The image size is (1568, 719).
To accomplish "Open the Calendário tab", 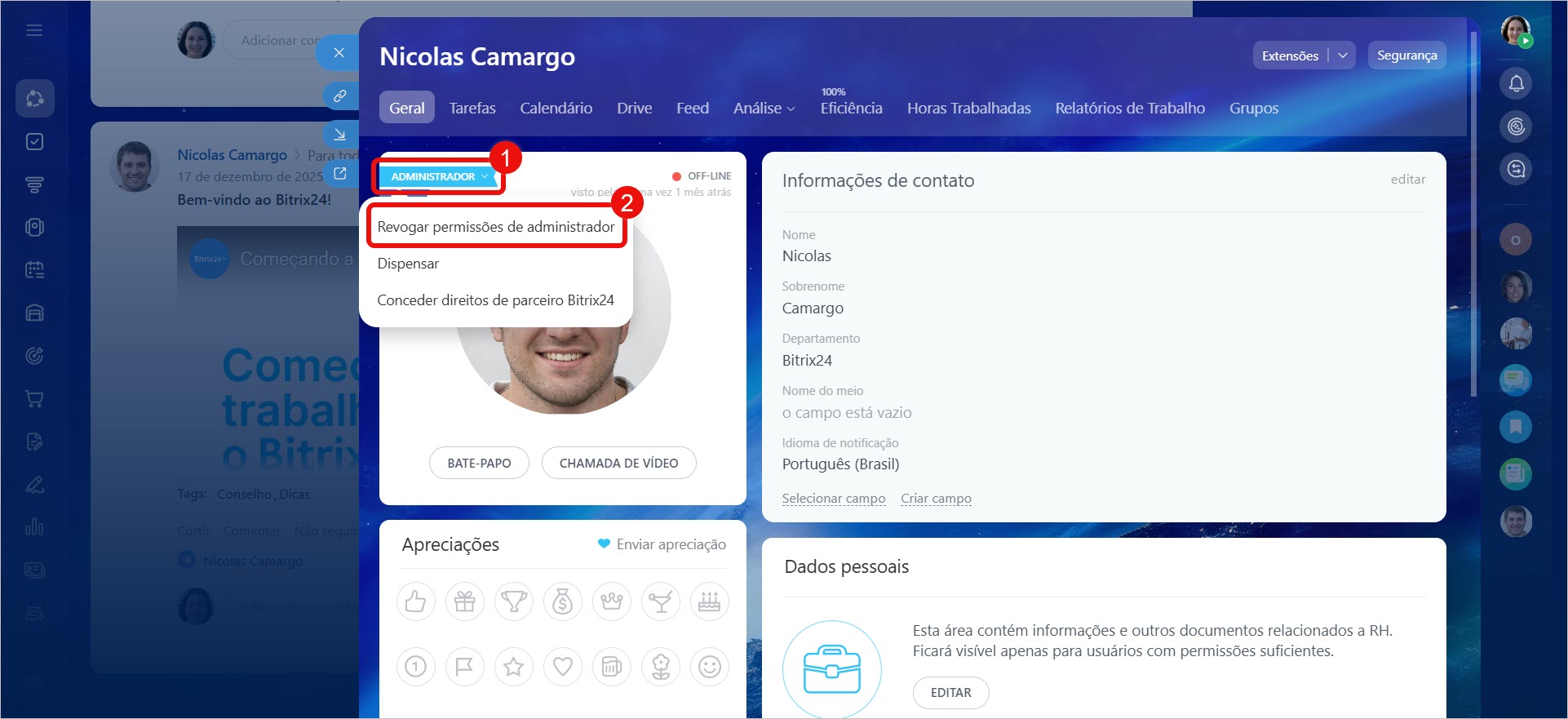I will click(x=556, y=109).
